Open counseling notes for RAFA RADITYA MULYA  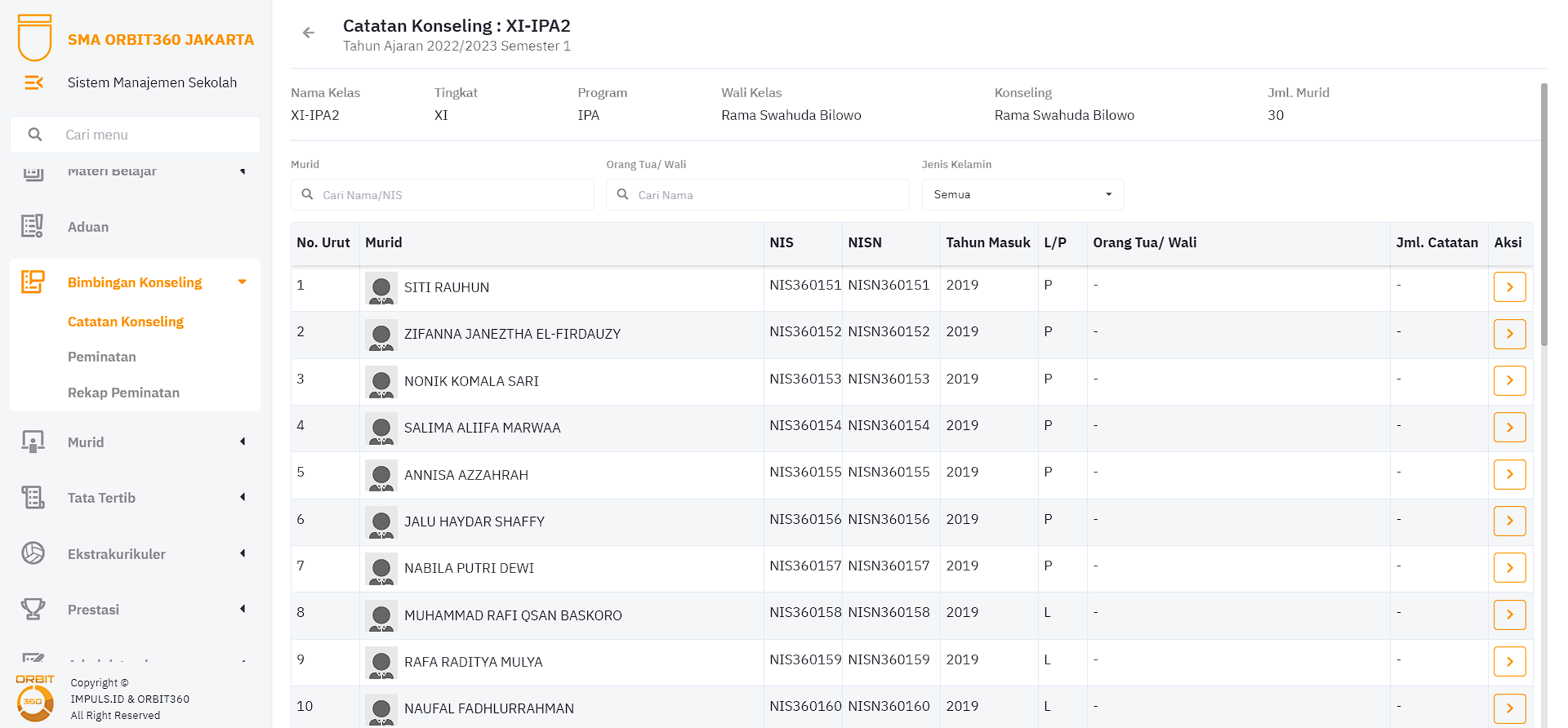point(1509,662)
